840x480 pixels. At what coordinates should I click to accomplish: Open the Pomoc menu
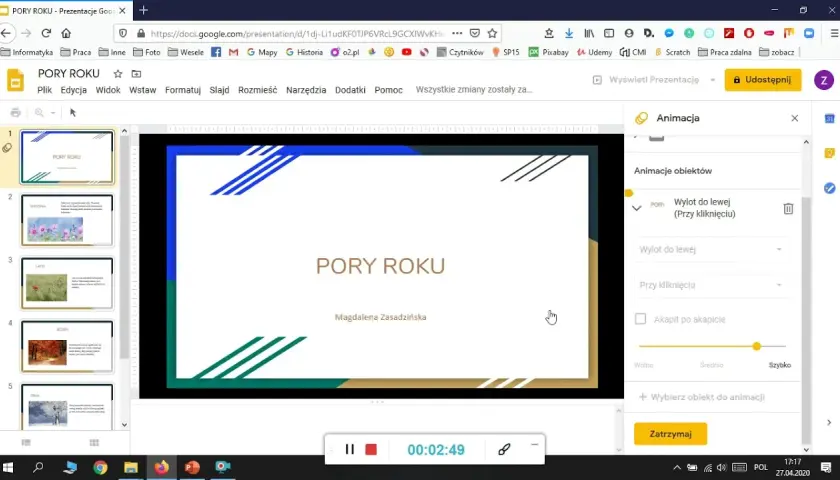[388, 90]
